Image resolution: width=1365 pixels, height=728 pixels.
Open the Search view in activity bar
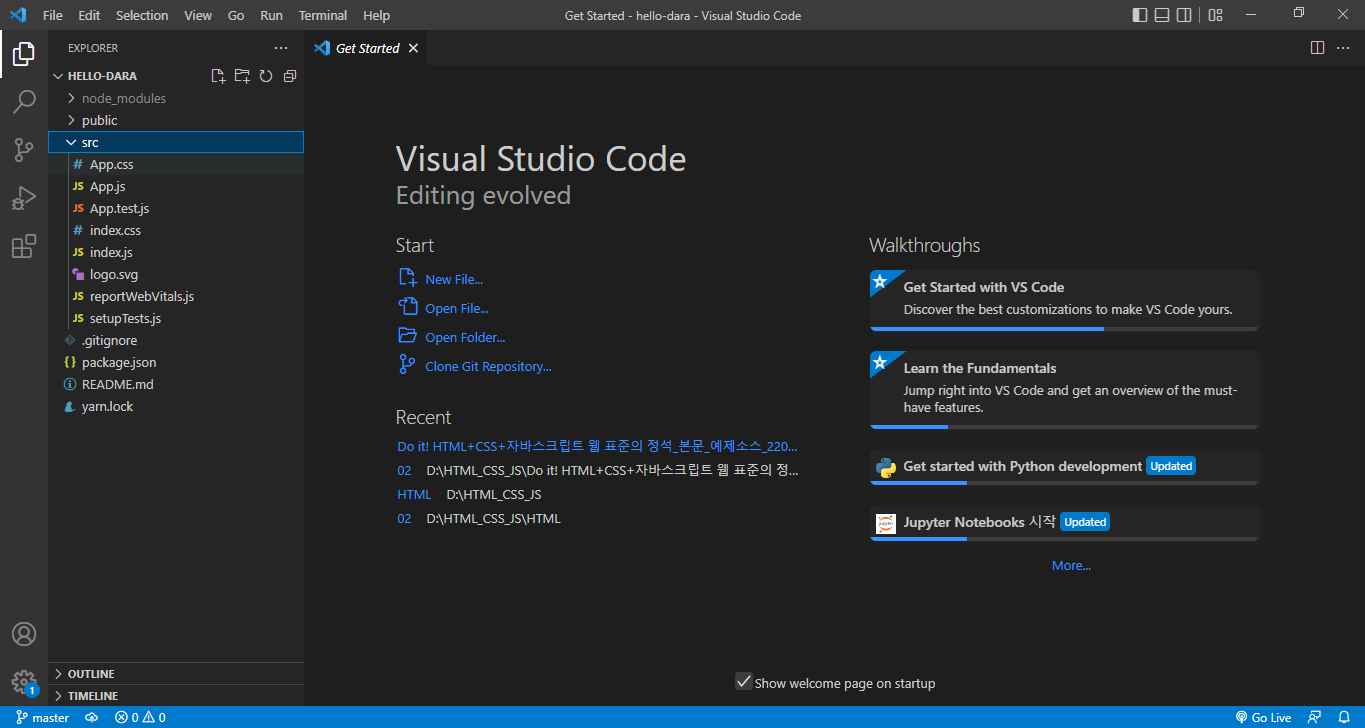coord(24,102)
